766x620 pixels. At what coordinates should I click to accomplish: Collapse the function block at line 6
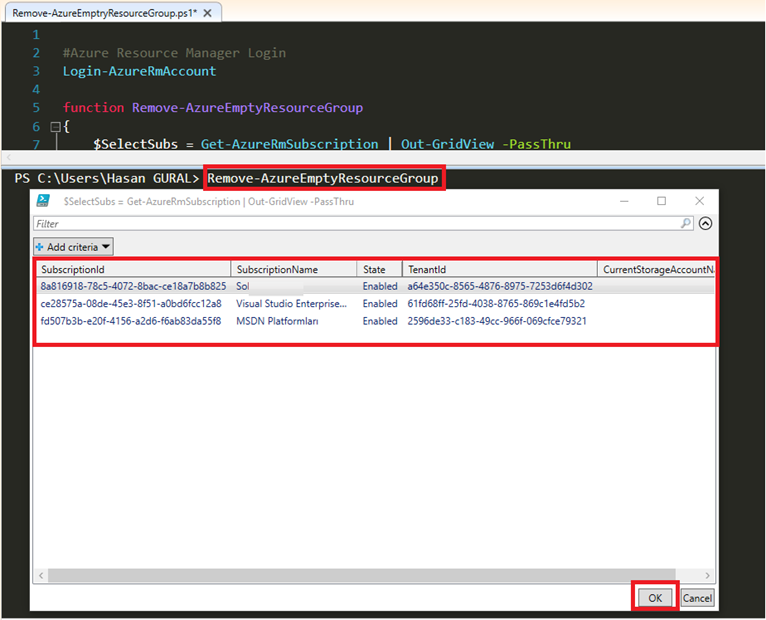coord(56,127)
